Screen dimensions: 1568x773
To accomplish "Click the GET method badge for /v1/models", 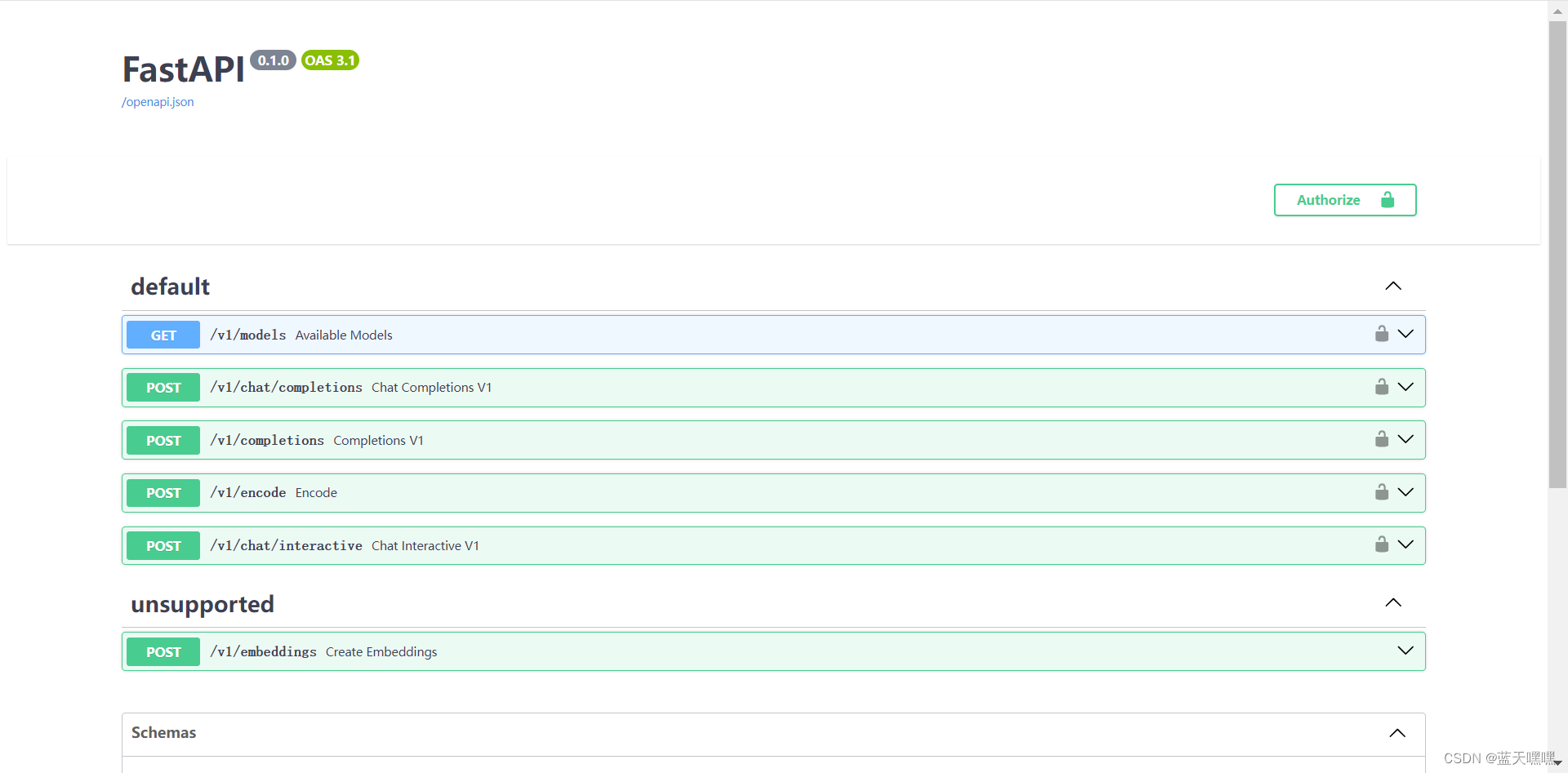I will pyautogui.click(x=163, y=335).
